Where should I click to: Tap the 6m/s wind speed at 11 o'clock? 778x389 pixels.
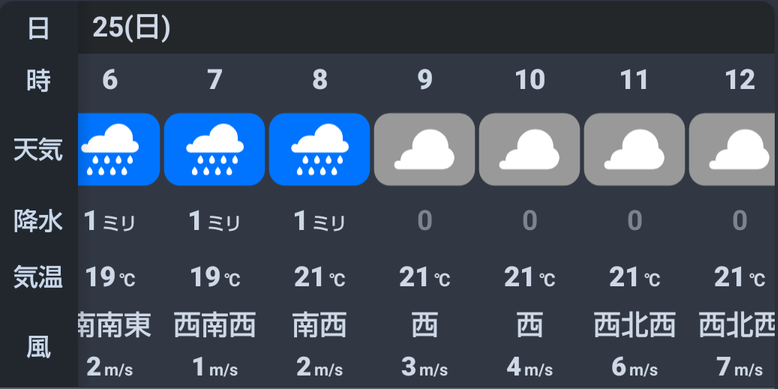635,368
